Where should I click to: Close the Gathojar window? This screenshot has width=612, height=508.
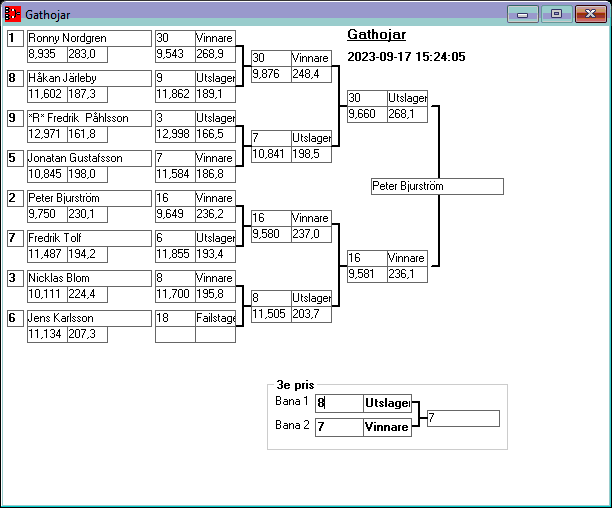point(588,14)
